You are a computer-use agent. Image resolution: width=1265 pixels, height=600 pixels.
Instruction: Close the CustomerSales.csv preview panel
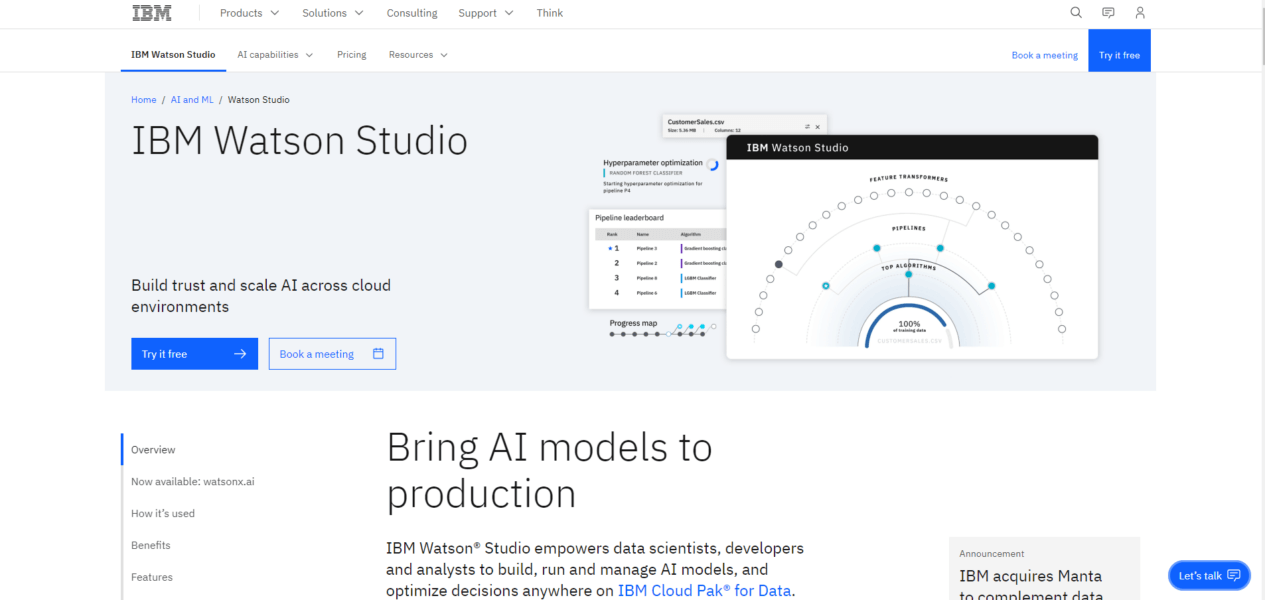pyautogui.click(x=816, y=126)
